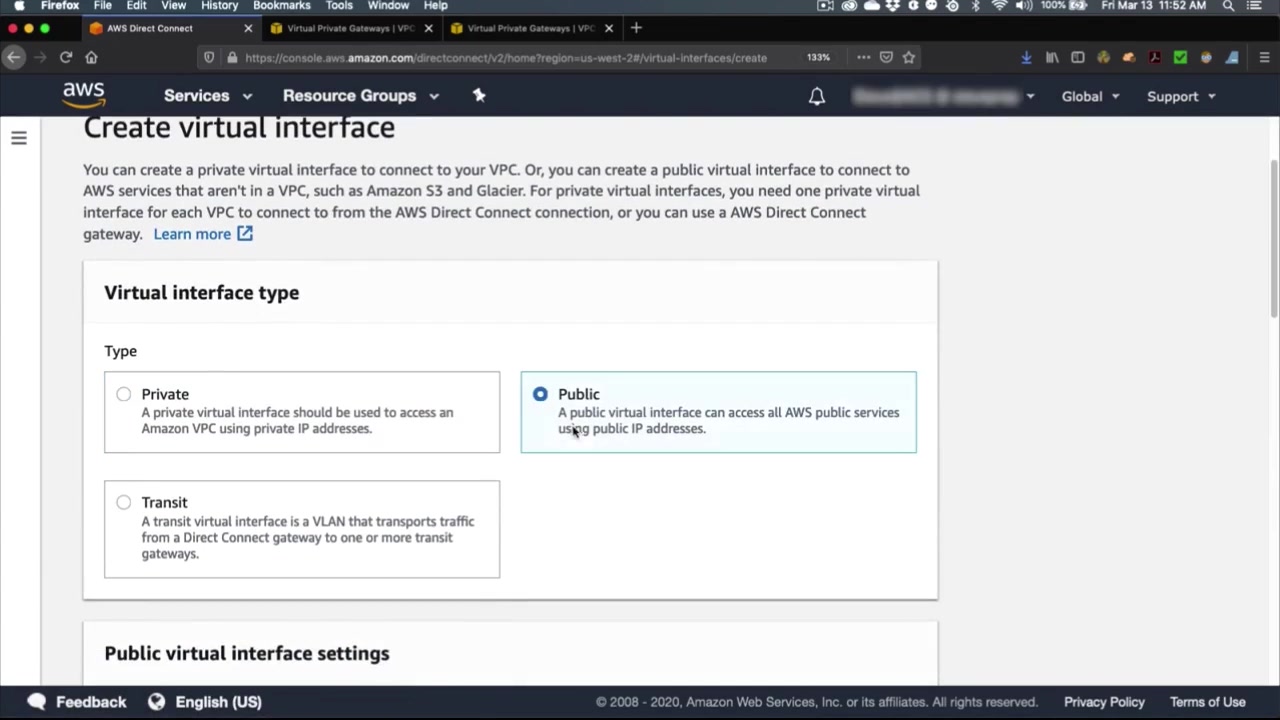Open the Firefox downloads arrow
Image resolution: width=1280 pixels, height=720 pixels.
coord(1026,57)
